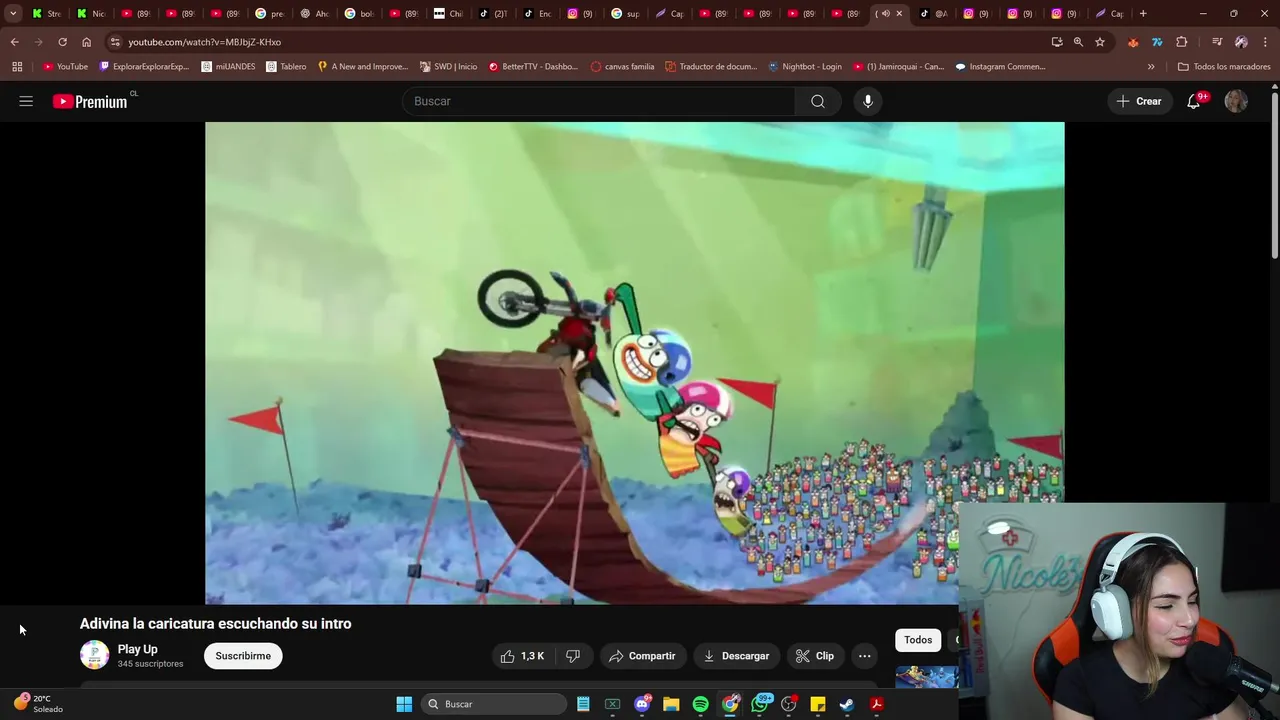Screen dimensions: 1280x720
Task: Bookmark this page with star icon
Action: coord(1100,42)
